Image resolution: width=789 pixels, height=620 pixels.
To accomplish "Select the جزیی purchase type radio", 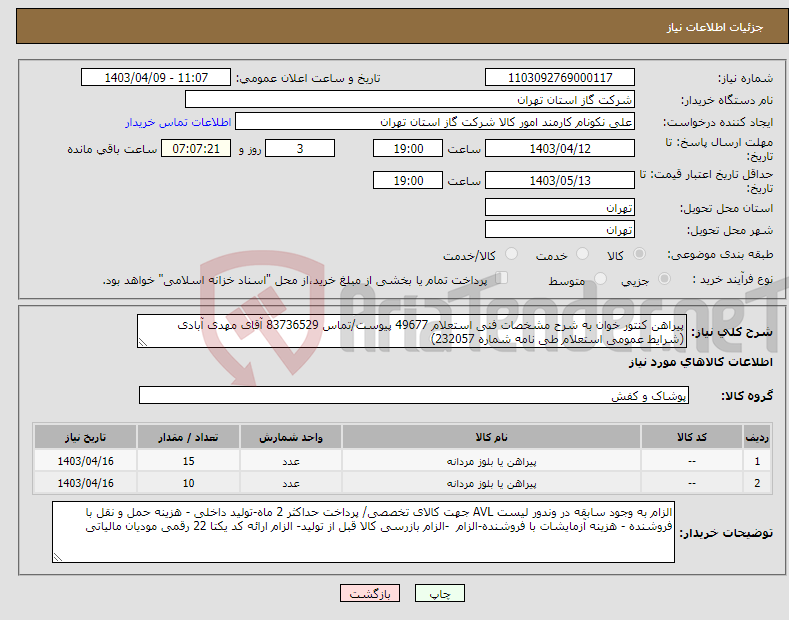I will 664,279.
